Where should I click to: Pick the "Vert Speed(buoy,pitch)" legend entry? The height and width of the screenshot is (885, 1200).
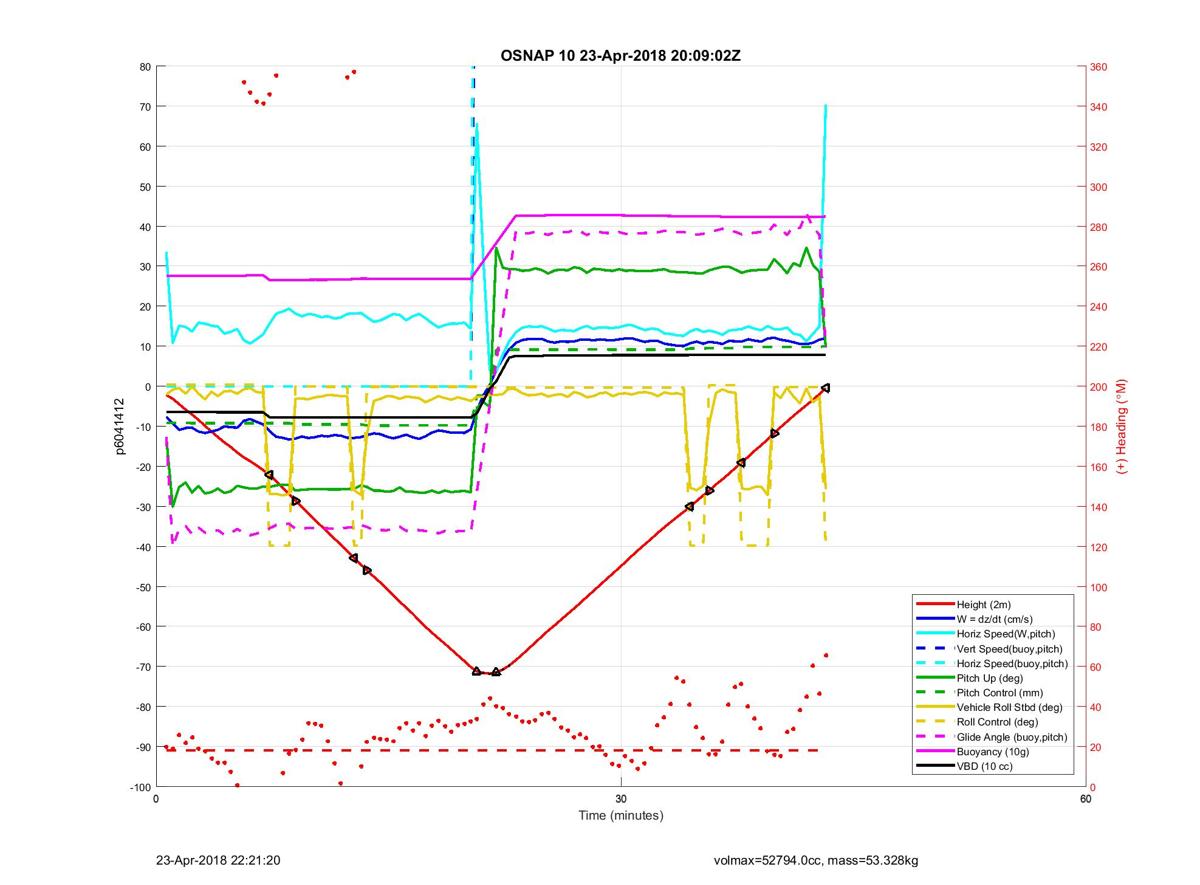[x=1009, y=649]
